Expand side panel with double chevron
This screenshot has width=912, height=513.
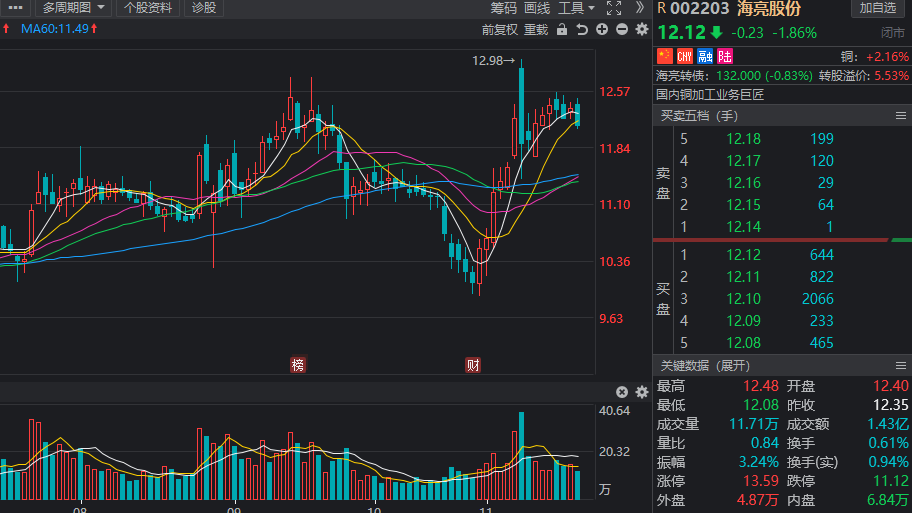pos(640,8)
